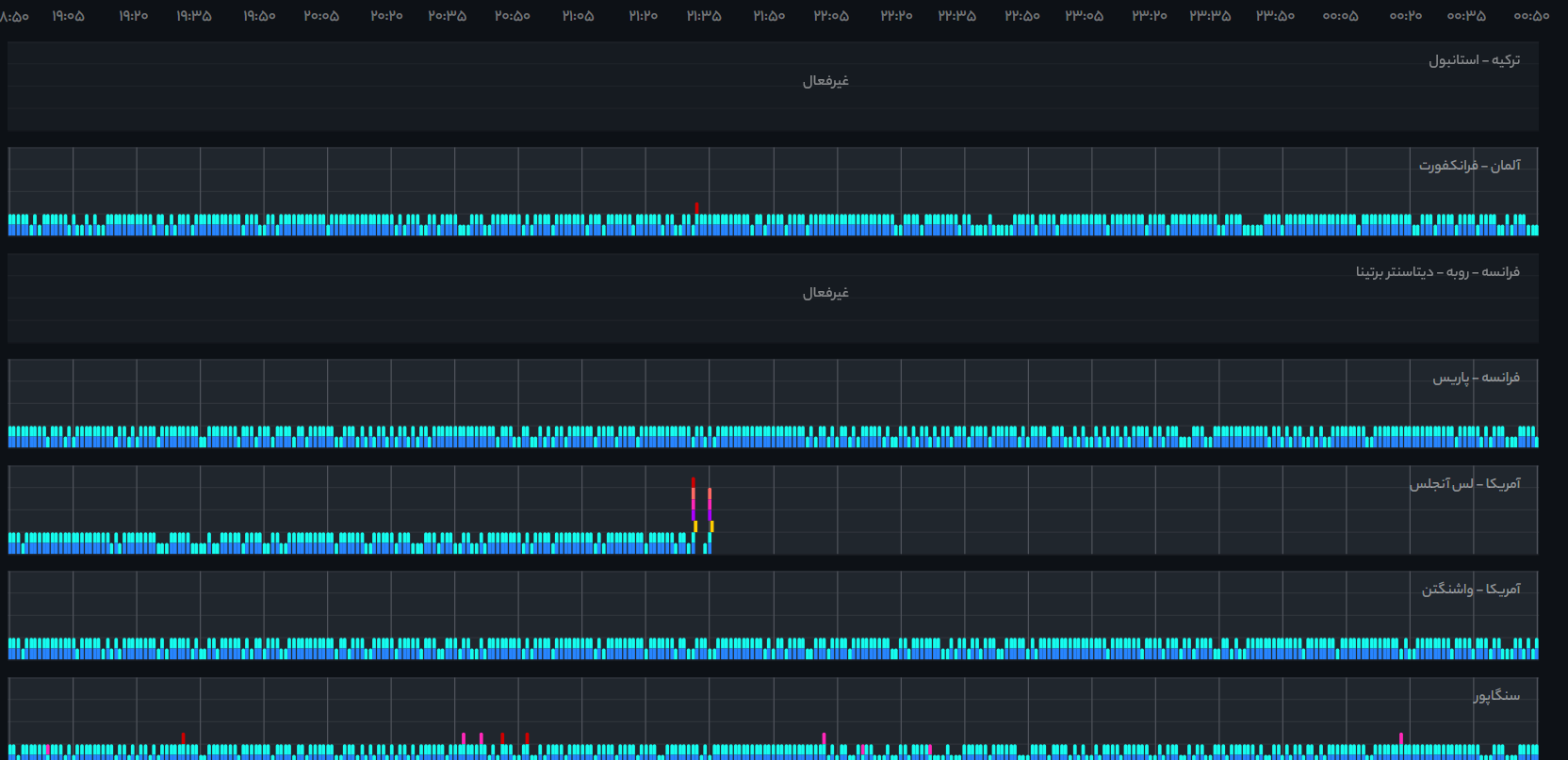Click the tallest spike in Los Angeles chart

(x=694, y=499)
